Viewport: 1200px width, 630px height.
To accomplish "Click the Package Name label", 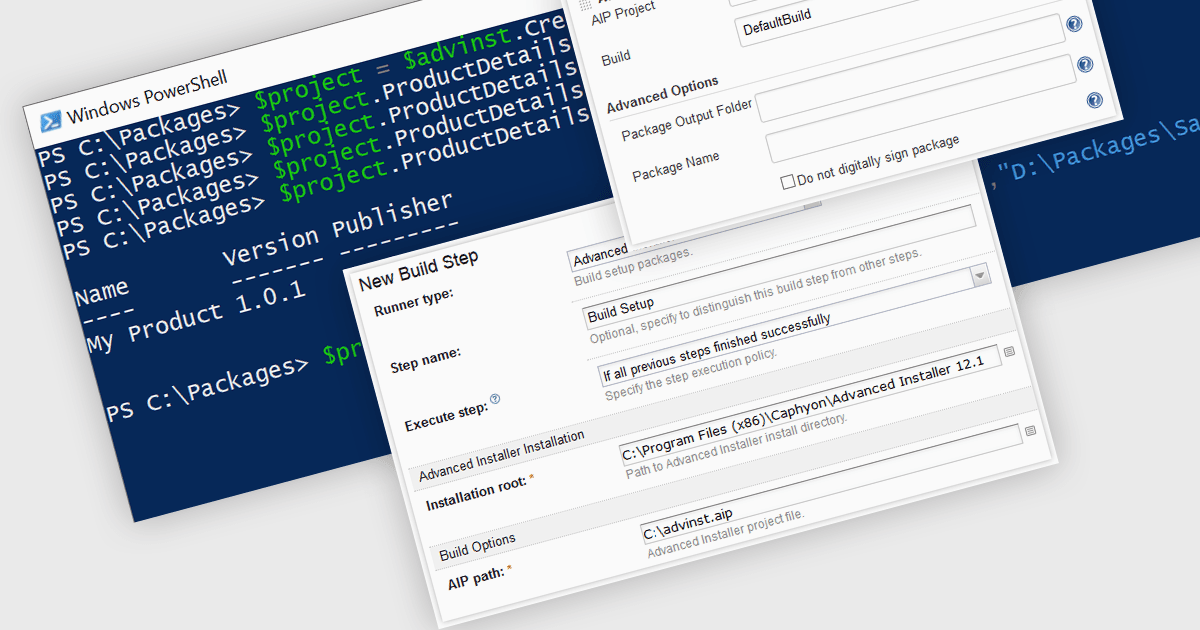I will pyautogui.click(x=675, y=165).
